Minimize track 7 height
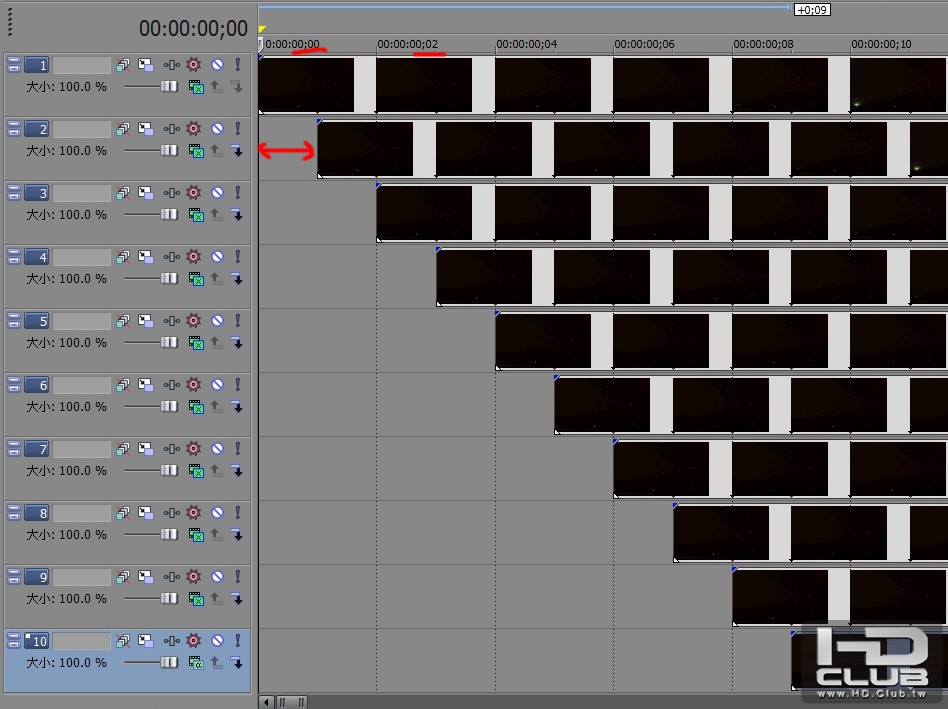Screen dimensions: 948x709 [14, 445]
